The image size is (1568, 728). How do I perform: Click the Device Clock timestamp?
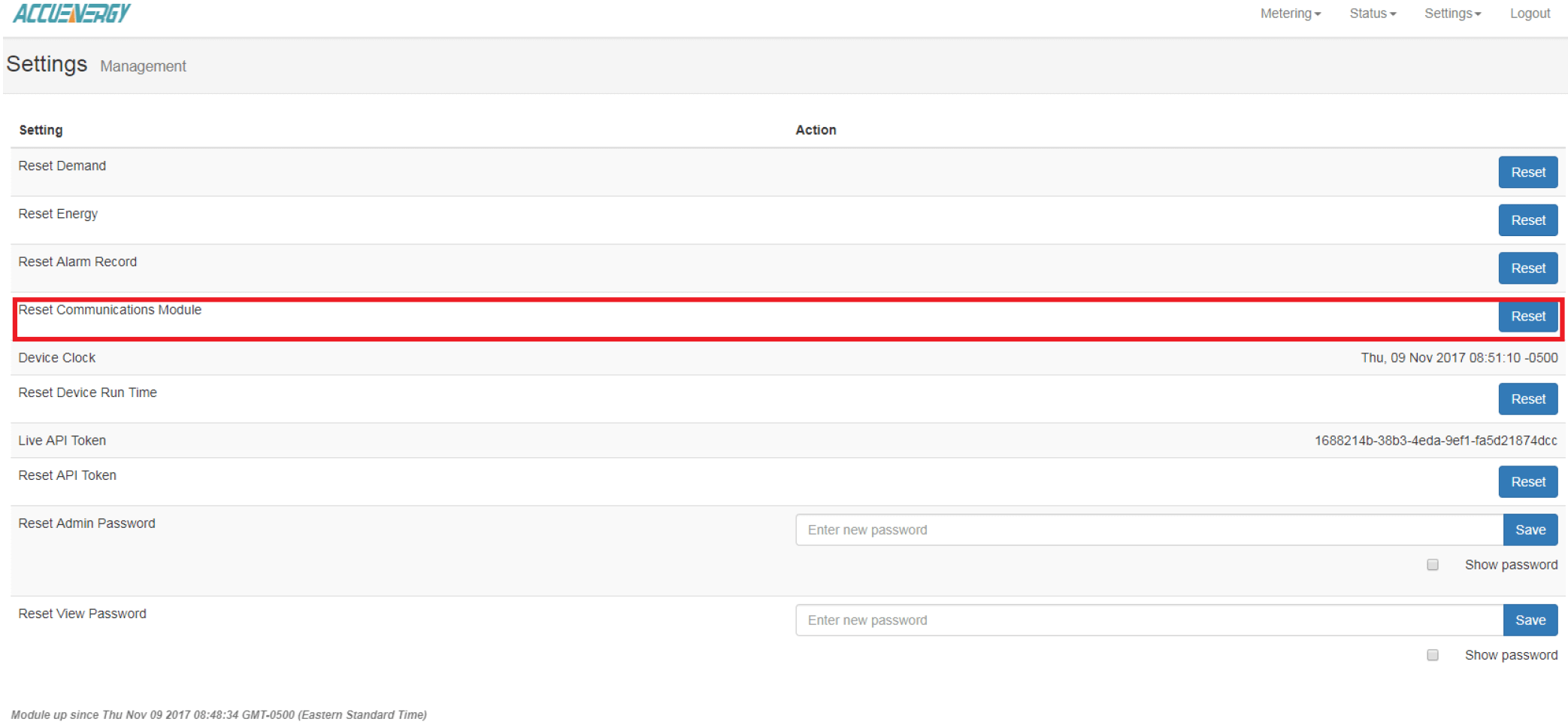(1458, 358)
